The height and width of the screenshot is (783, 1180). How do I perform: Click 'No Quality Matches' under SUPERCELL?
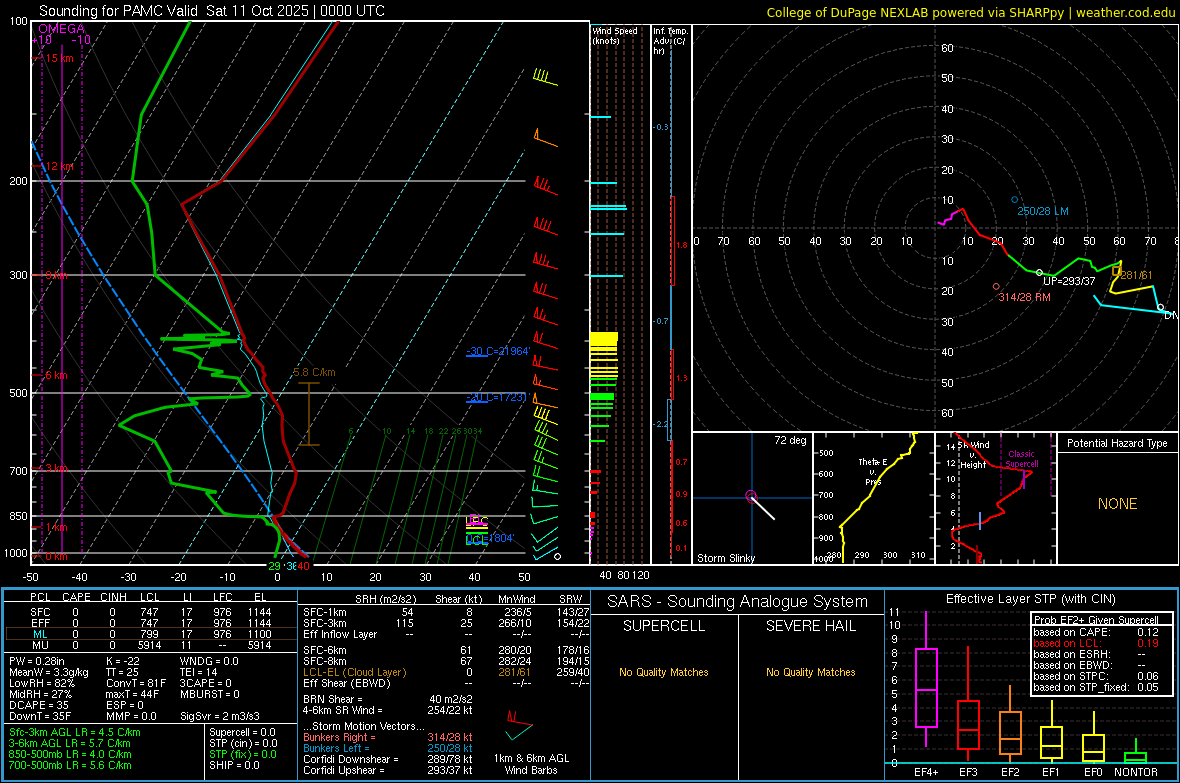[664, 672]
